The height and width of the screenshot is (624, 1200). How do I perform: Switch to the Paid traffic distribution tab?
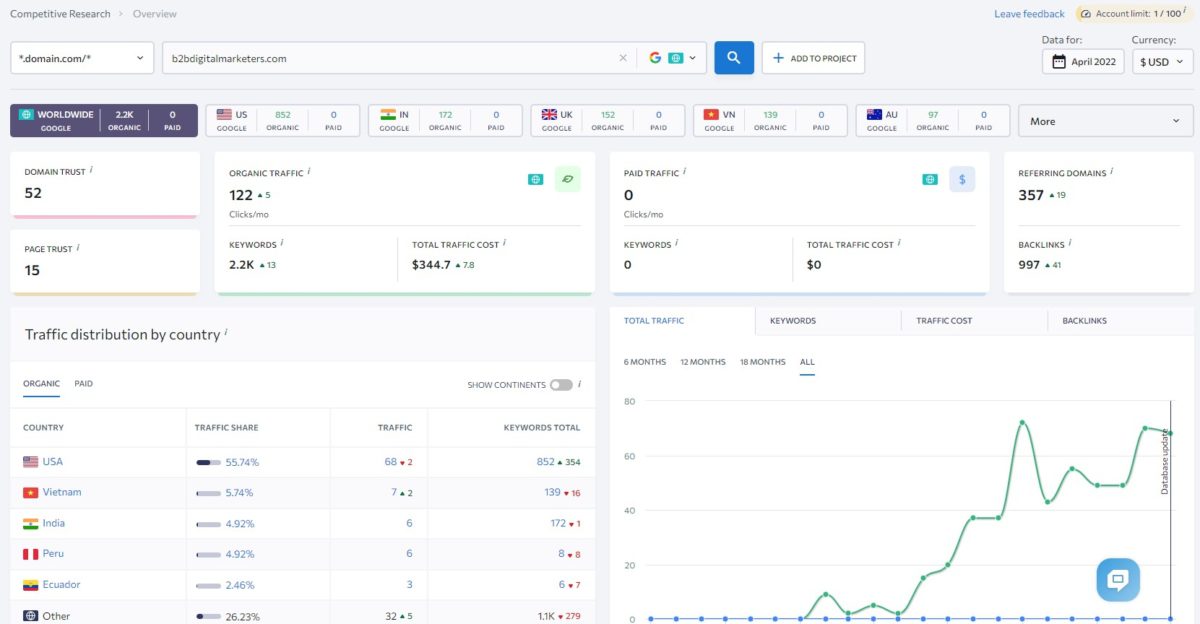coord(83,384)
